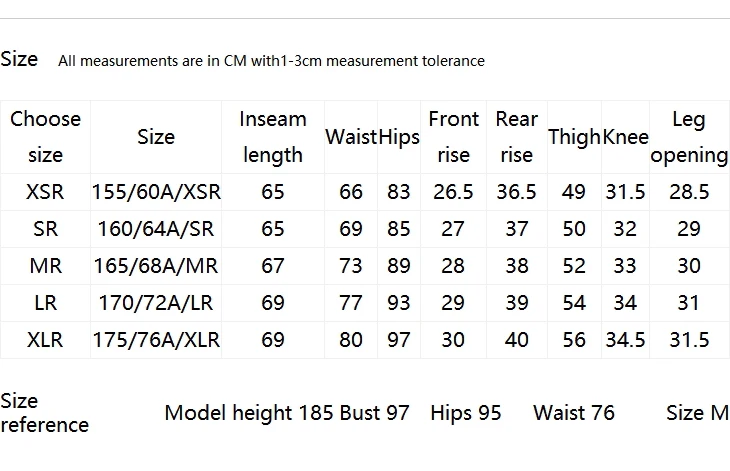Select the SR choose size cell

pyautogui.click(x=45, y=229)
